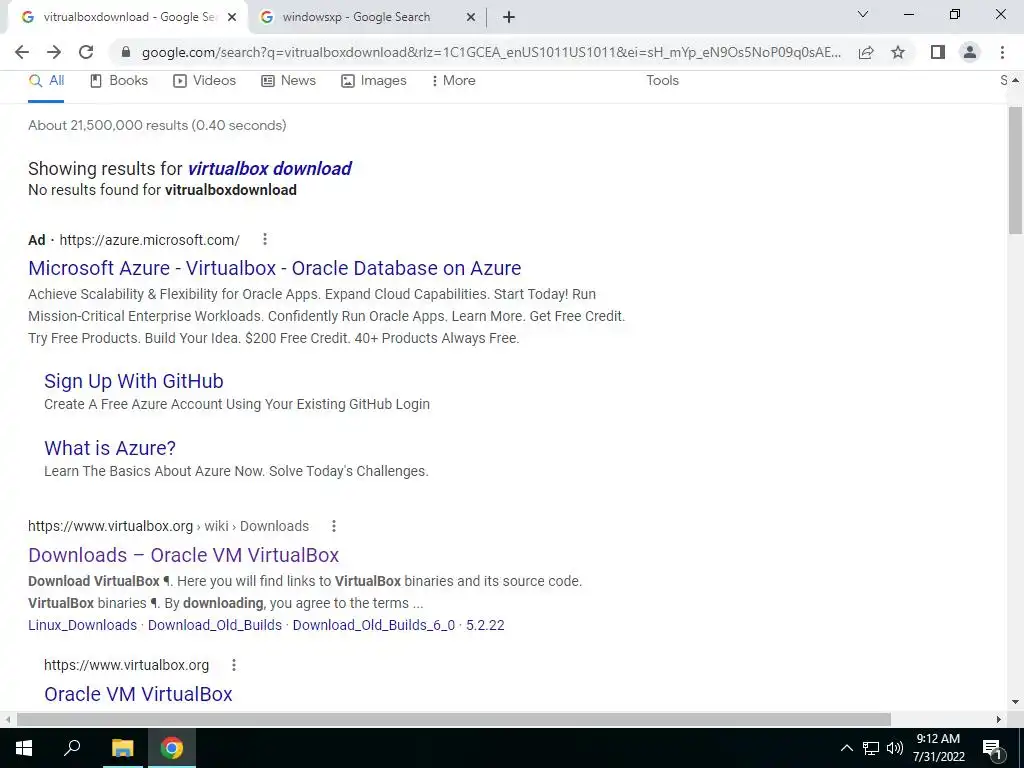Click the address bar URL field
The width and height of the screenshot is (1024, 768).
tap(491, 52)
